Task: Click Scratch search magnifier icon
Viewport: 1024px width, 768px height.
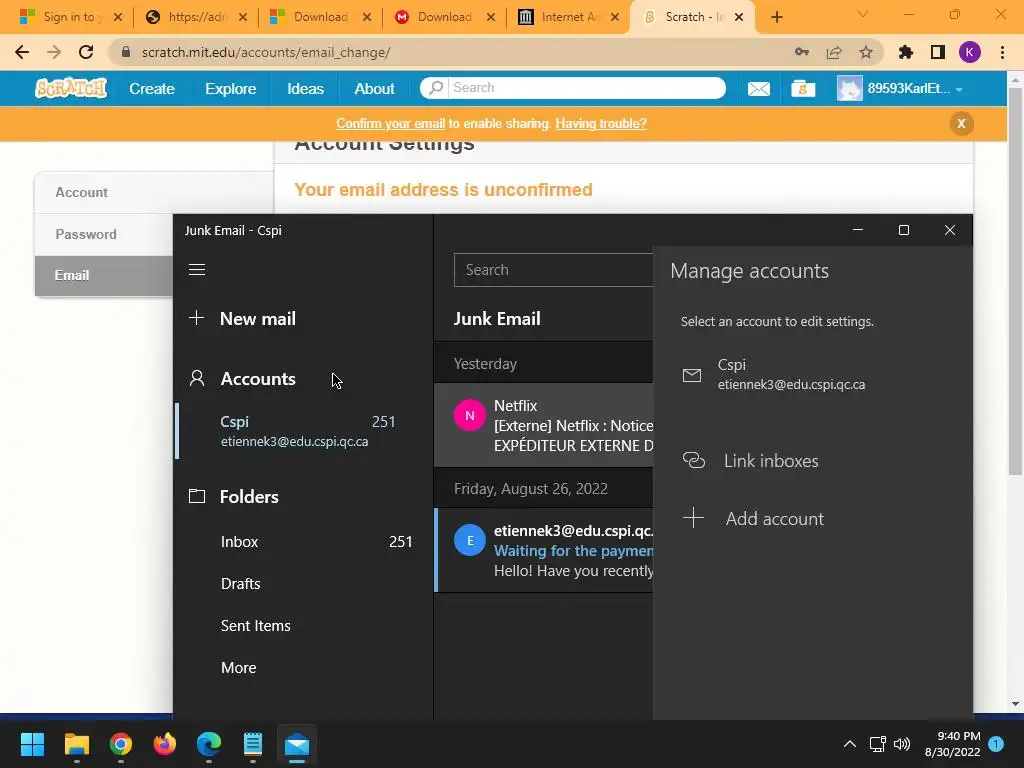Action: tap(436, 88)
